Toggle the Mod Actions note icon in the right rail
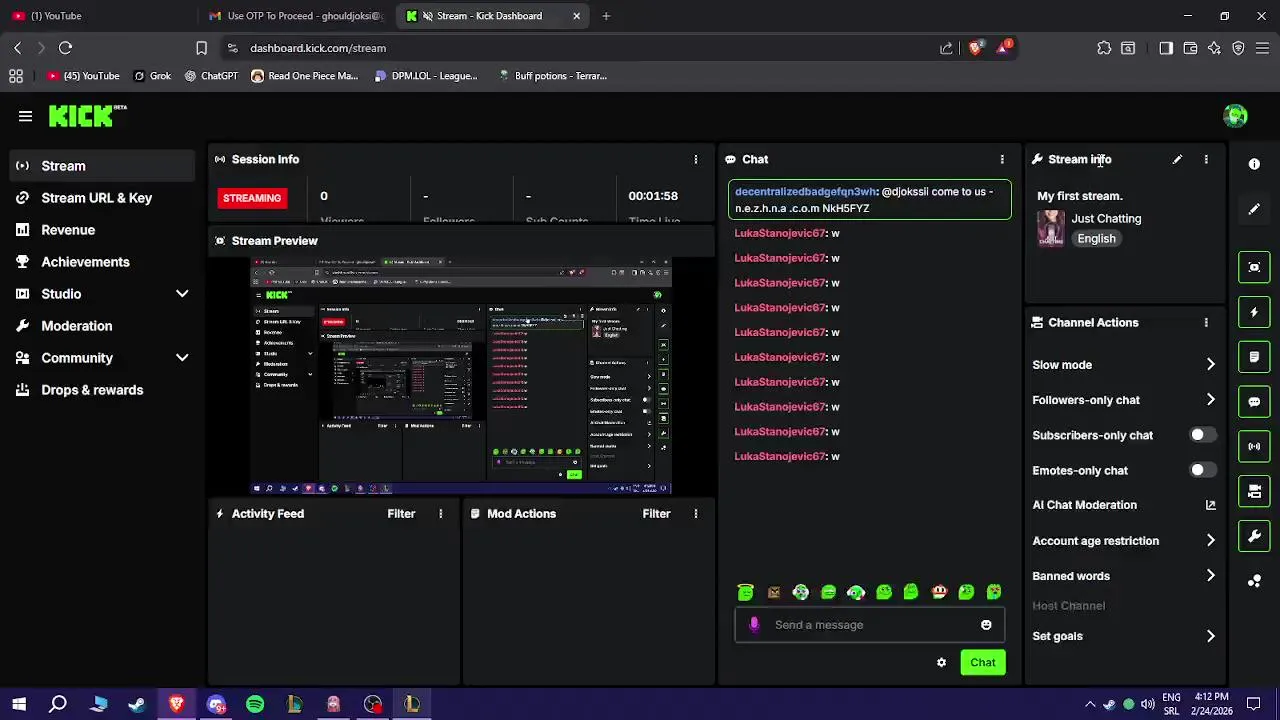This screenshot has width=1280, height=720. tap(1254, 357)
